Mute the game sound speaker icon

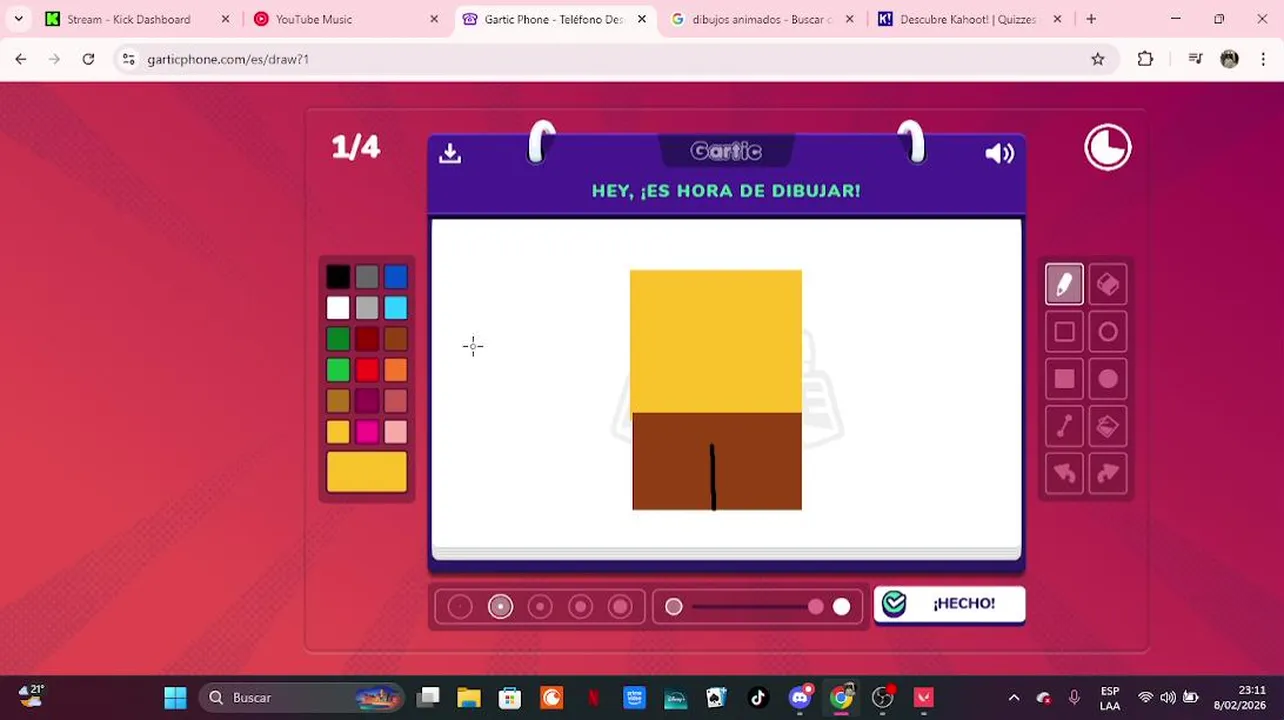click(x=1000, y=153)
